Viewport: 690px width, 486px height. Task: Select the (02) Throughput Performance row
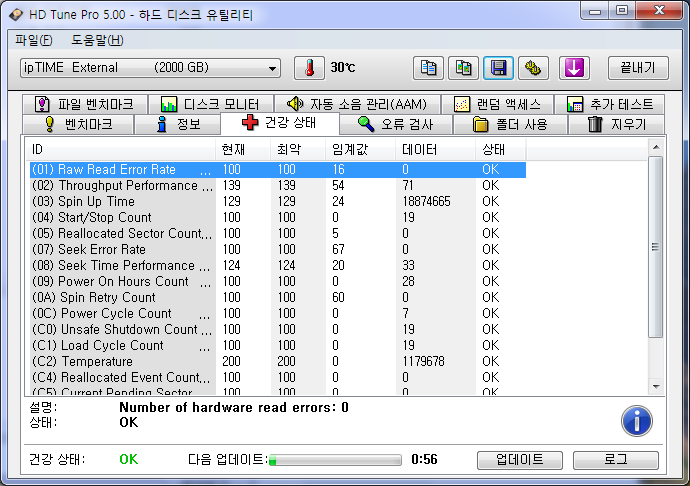[278, 185]
